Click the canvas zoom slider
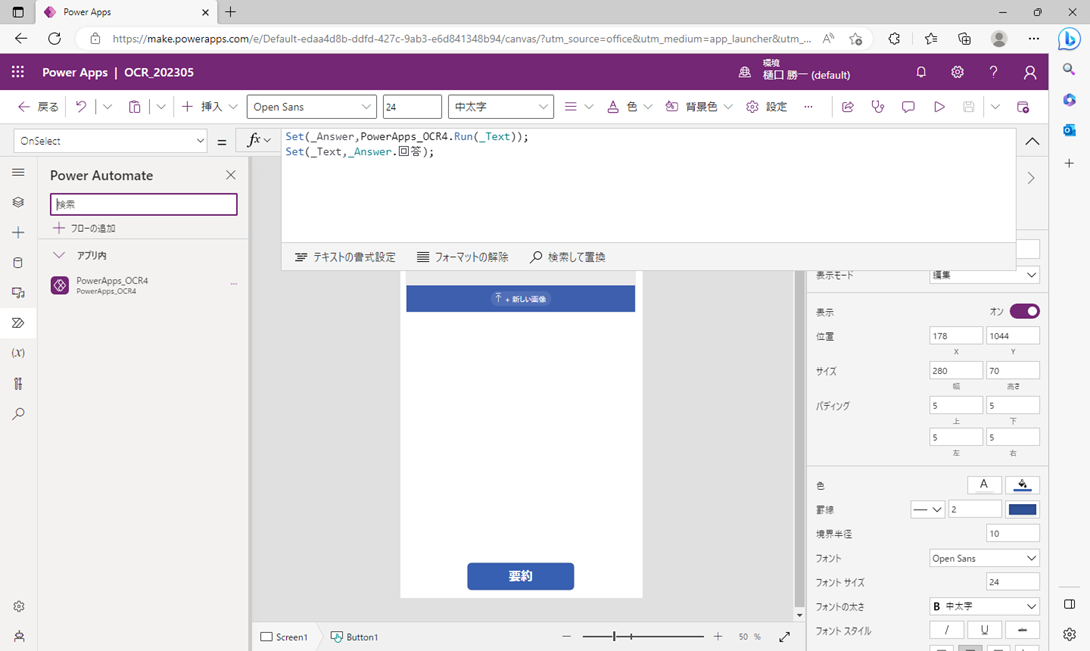Screen dimensions: 1090x651 click(642, 636)
